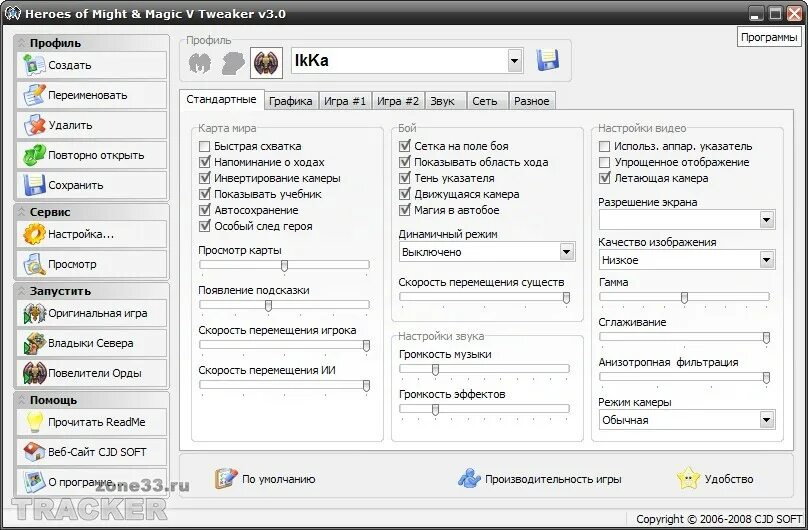Switch to the Сеть tab
The height and width of the screenshot is (530, 808).
(485, 101)
